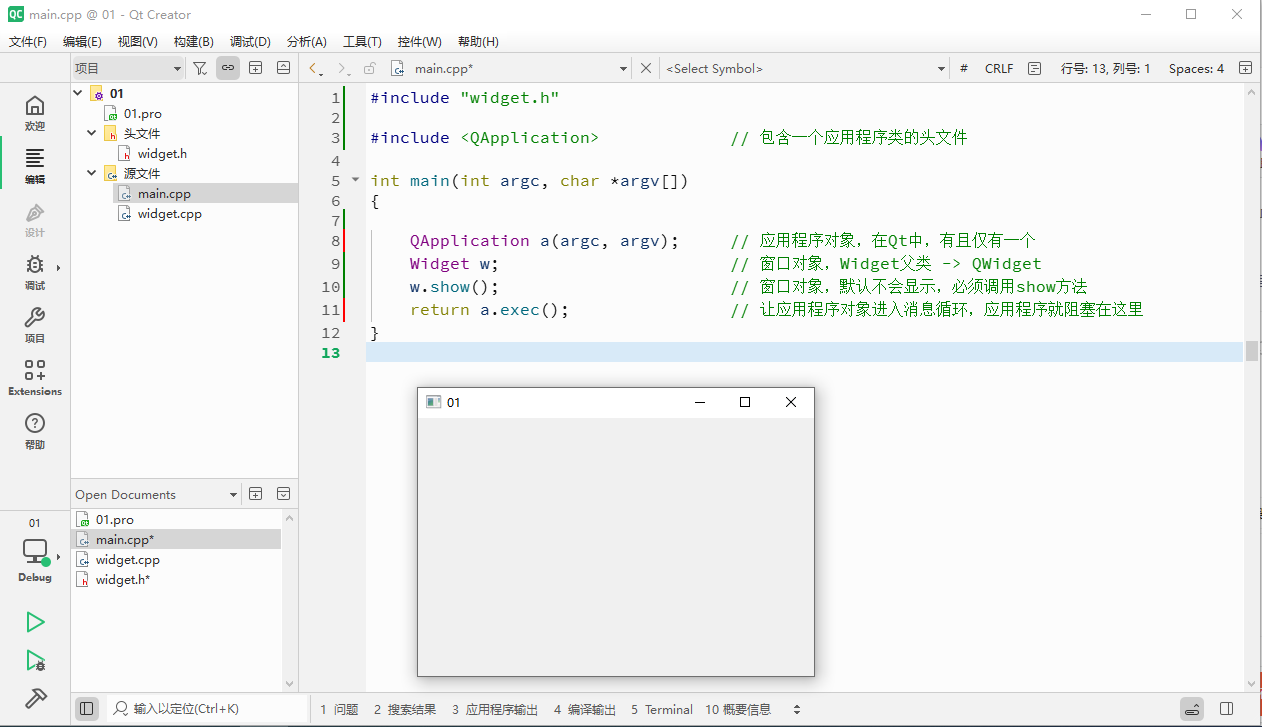This screenshot has height=727, width=1262.
Task: Open the Projects (项目) mode
Action: click(x=35, y=325)
